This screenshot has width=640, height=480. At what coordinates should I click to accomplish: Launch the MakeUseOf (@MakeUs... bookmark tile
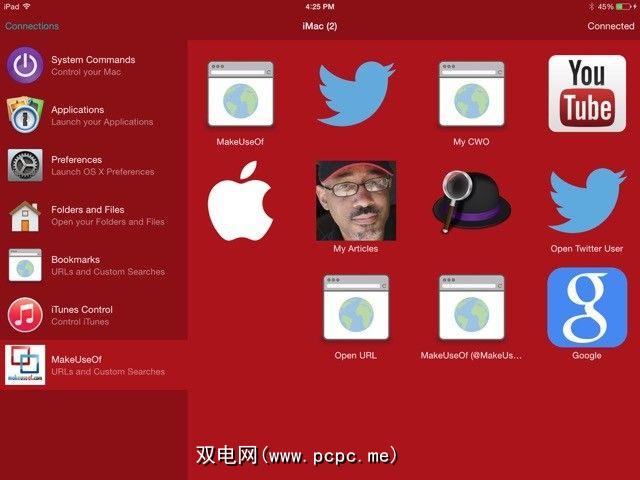pyautogui.click(x=471, y=308)
